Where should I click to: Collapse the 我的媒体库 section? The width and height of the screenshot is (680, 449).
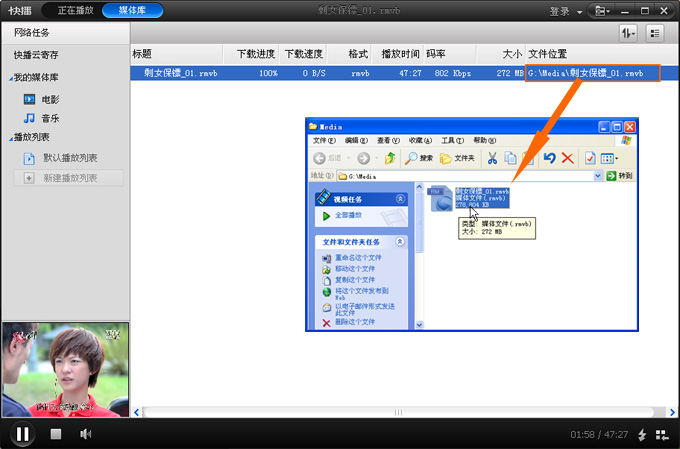pyautogui.click(x=10, y=78)
